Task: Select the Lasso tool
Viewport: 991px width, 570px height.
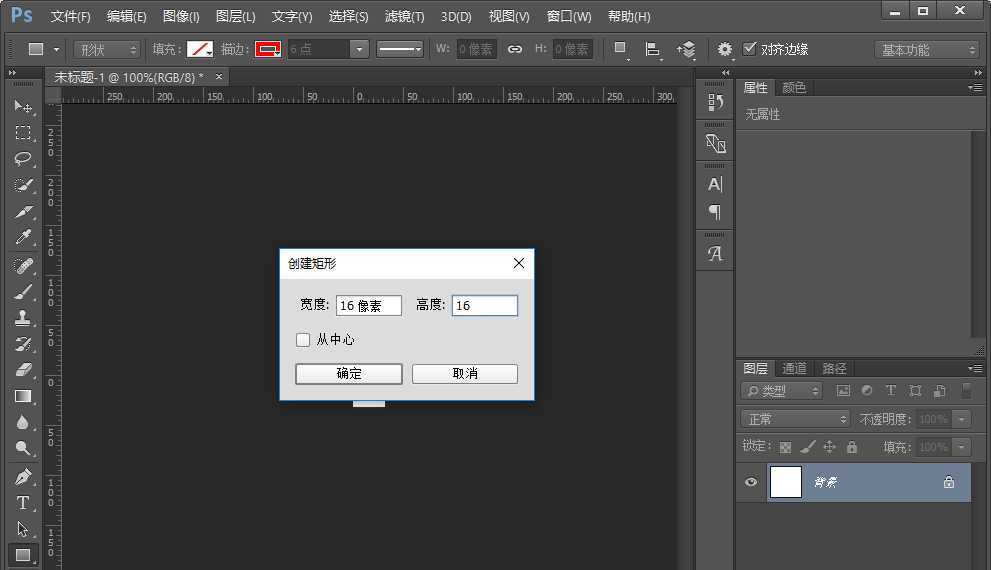Action: click(23, 159)
